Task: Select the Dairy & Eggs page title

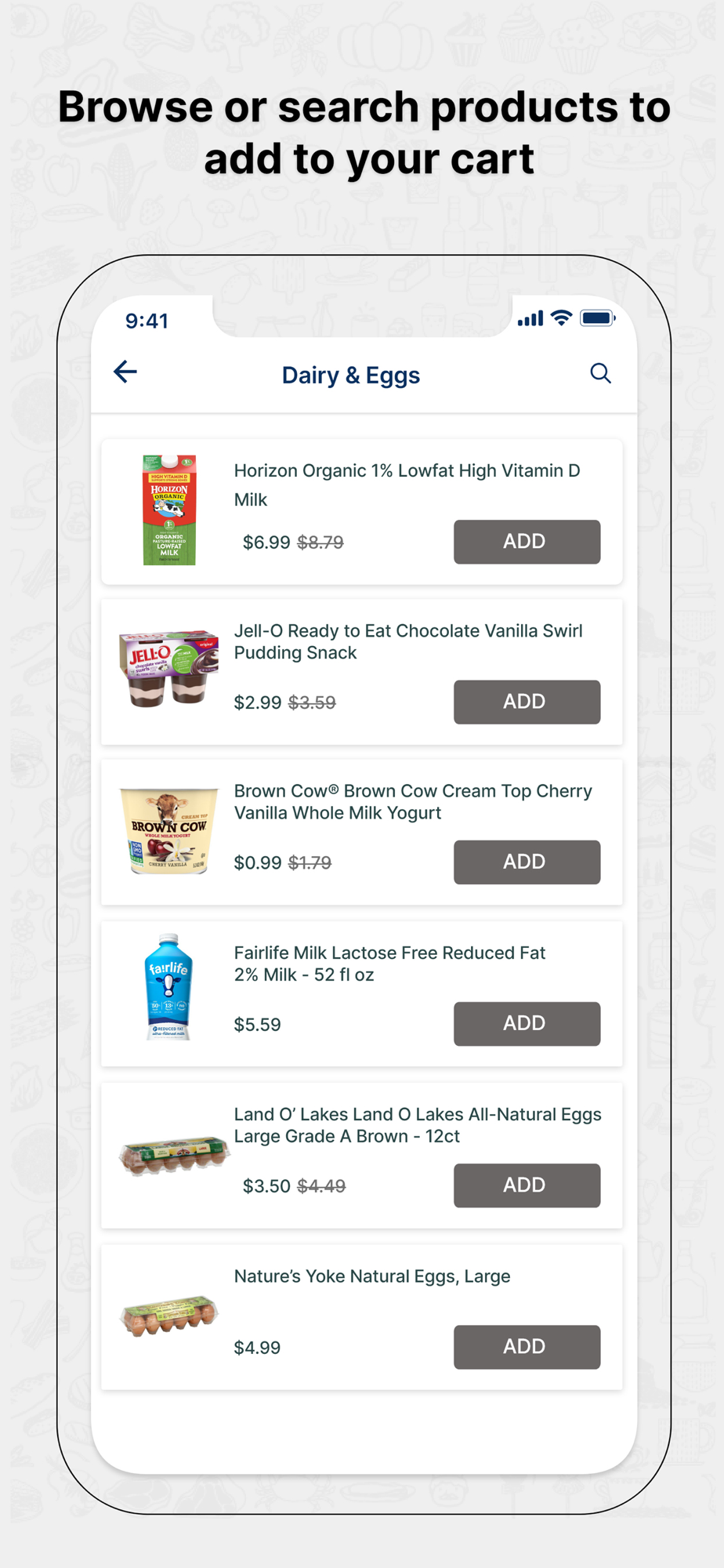Action: point(351,376)
